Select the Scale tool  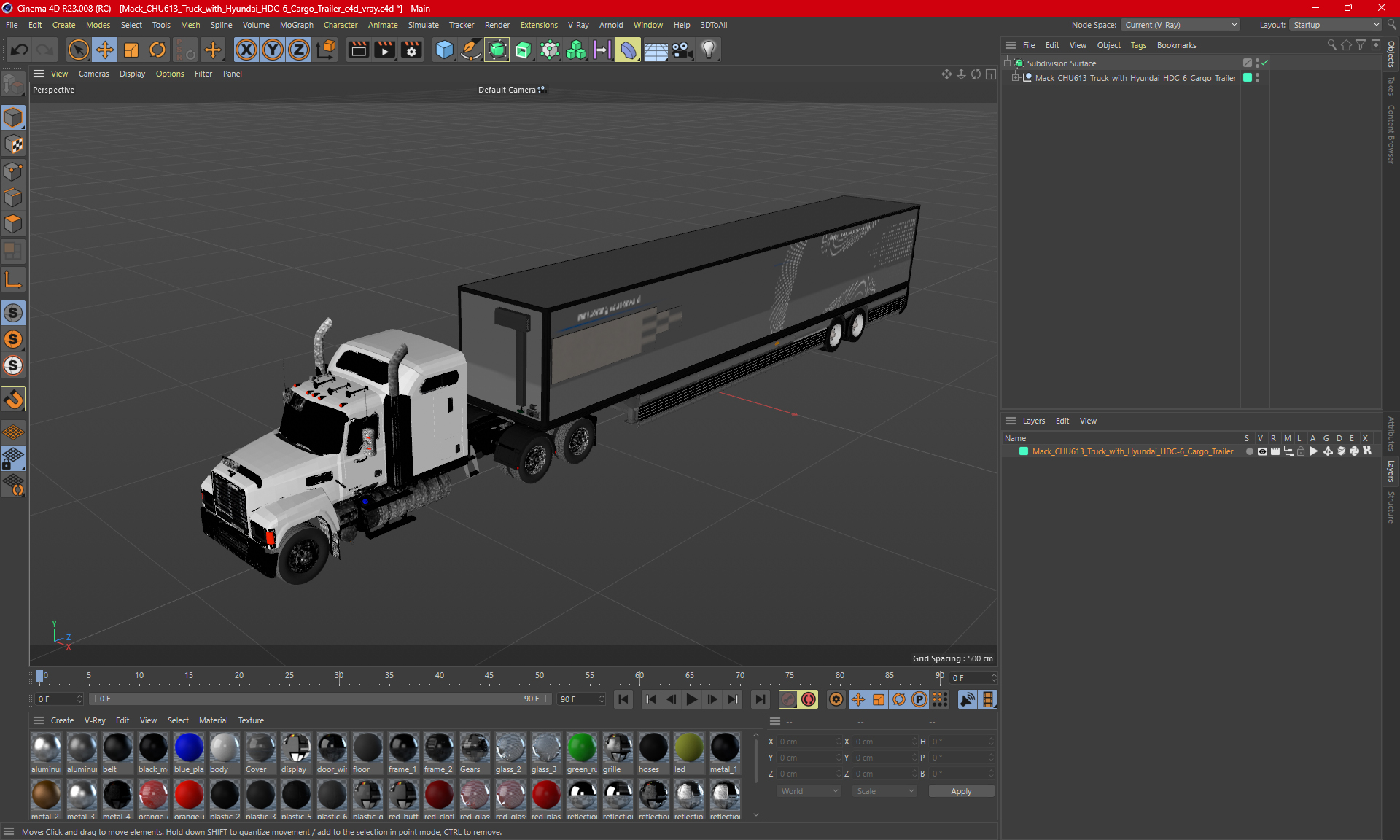(131, 50)
